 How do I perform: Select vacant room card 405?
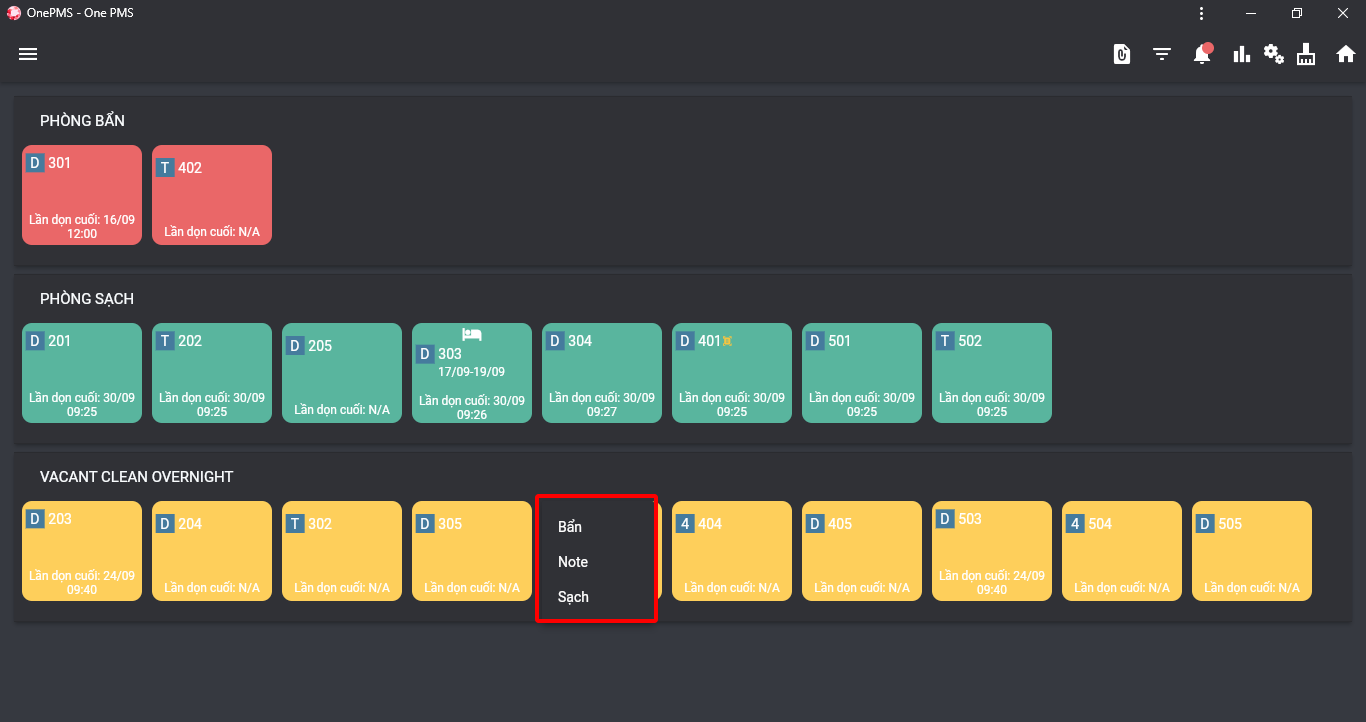(x=862, y=551)
